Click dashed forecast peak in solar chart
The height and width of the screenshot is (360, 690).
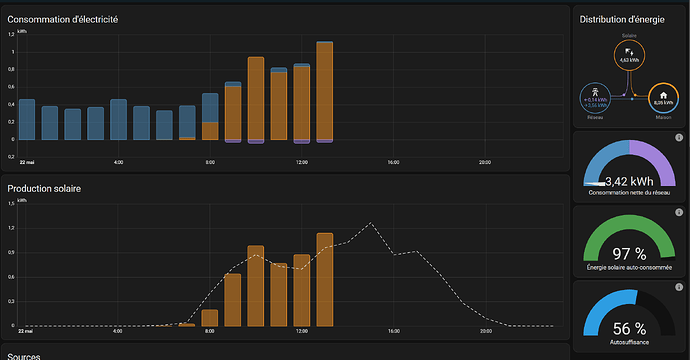click(x=371, y=223)
